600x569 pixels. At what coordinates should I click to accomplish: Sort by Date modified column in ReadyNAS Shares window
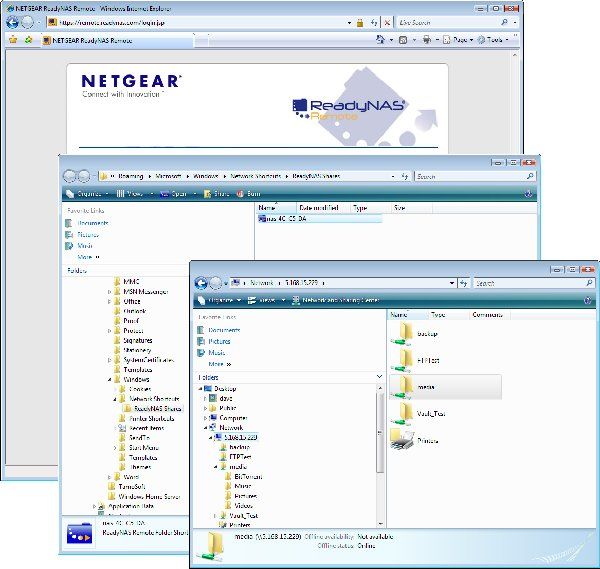pos(323,208)
